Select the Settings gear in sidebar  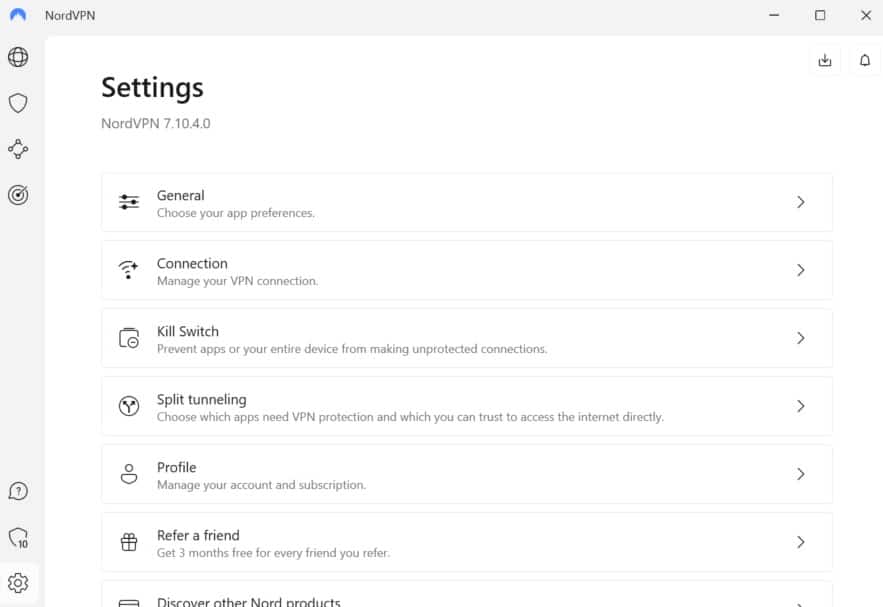coord(18,583)
